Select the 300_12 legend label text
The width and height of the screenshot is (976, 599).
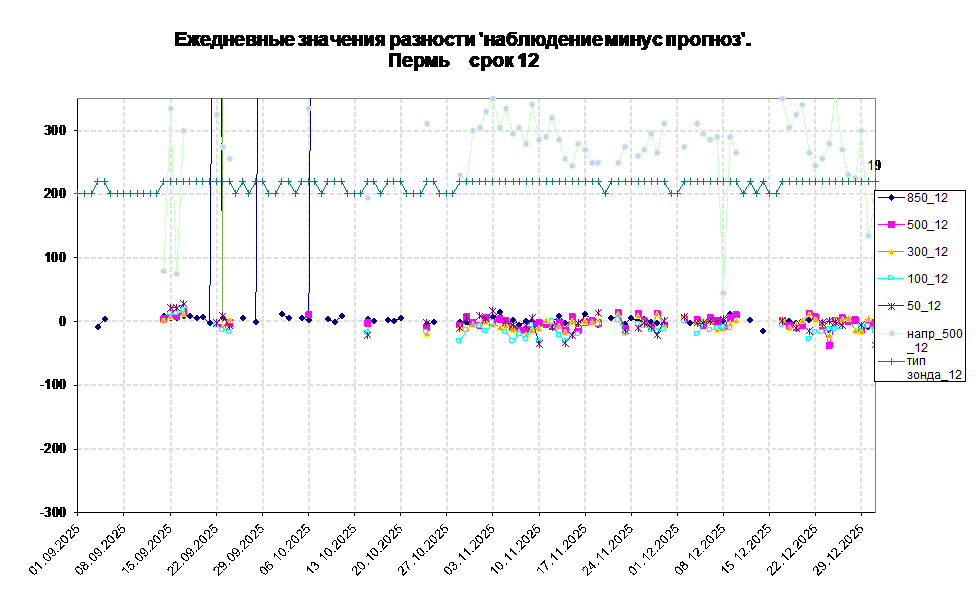pyautogui.click(x=927, y=252)
